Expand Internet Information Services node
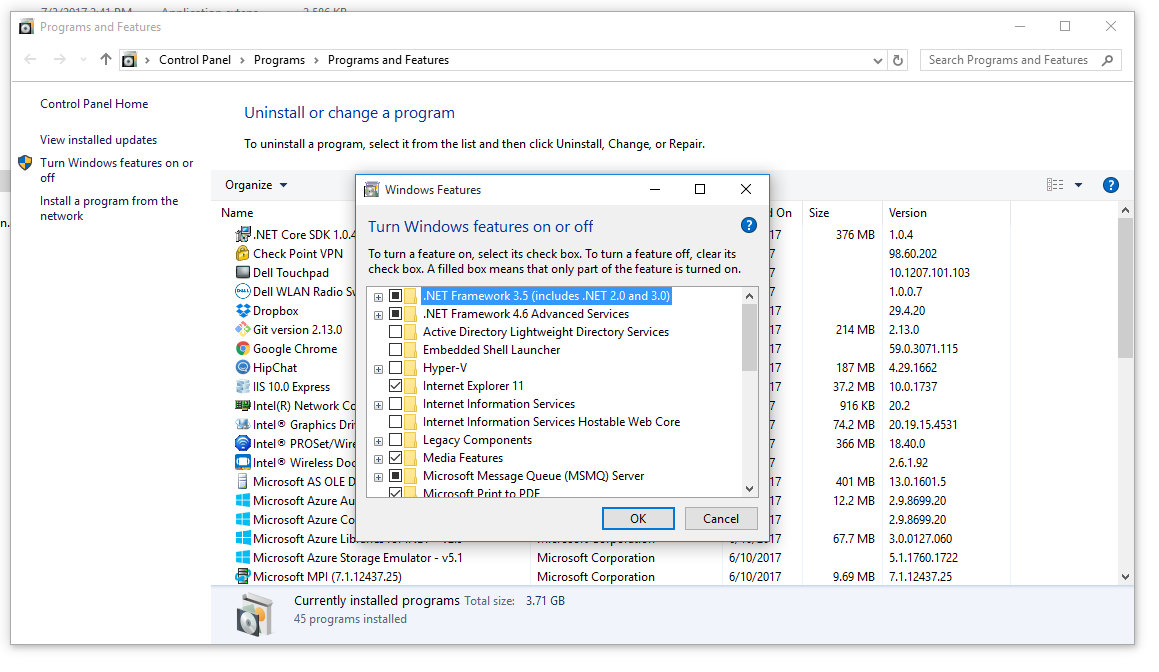1159x672 pixels. [x=378, y=403]
